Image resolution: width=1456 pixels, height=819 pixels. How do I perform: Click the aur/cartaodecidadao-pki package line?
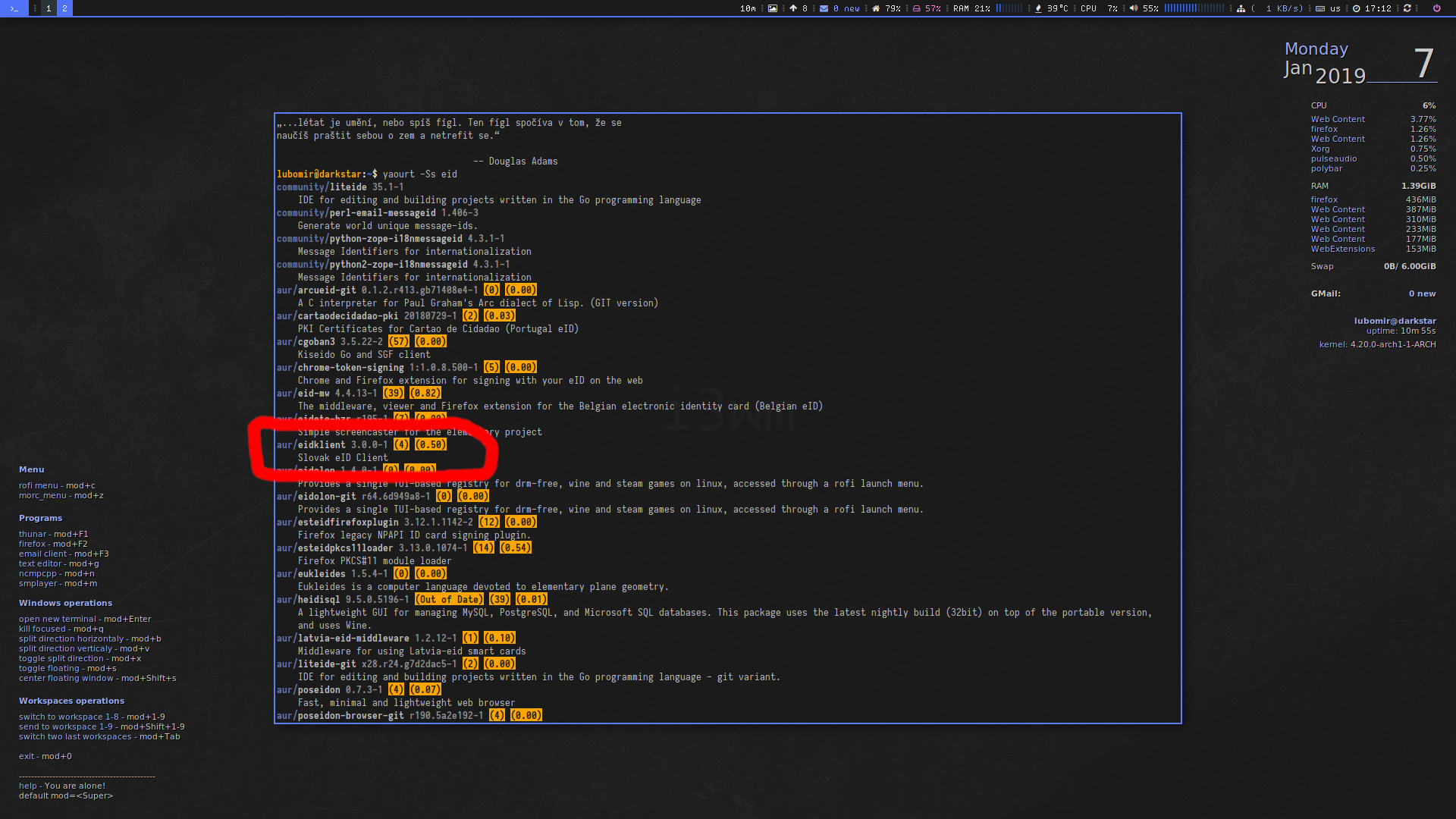click(396, 316)
